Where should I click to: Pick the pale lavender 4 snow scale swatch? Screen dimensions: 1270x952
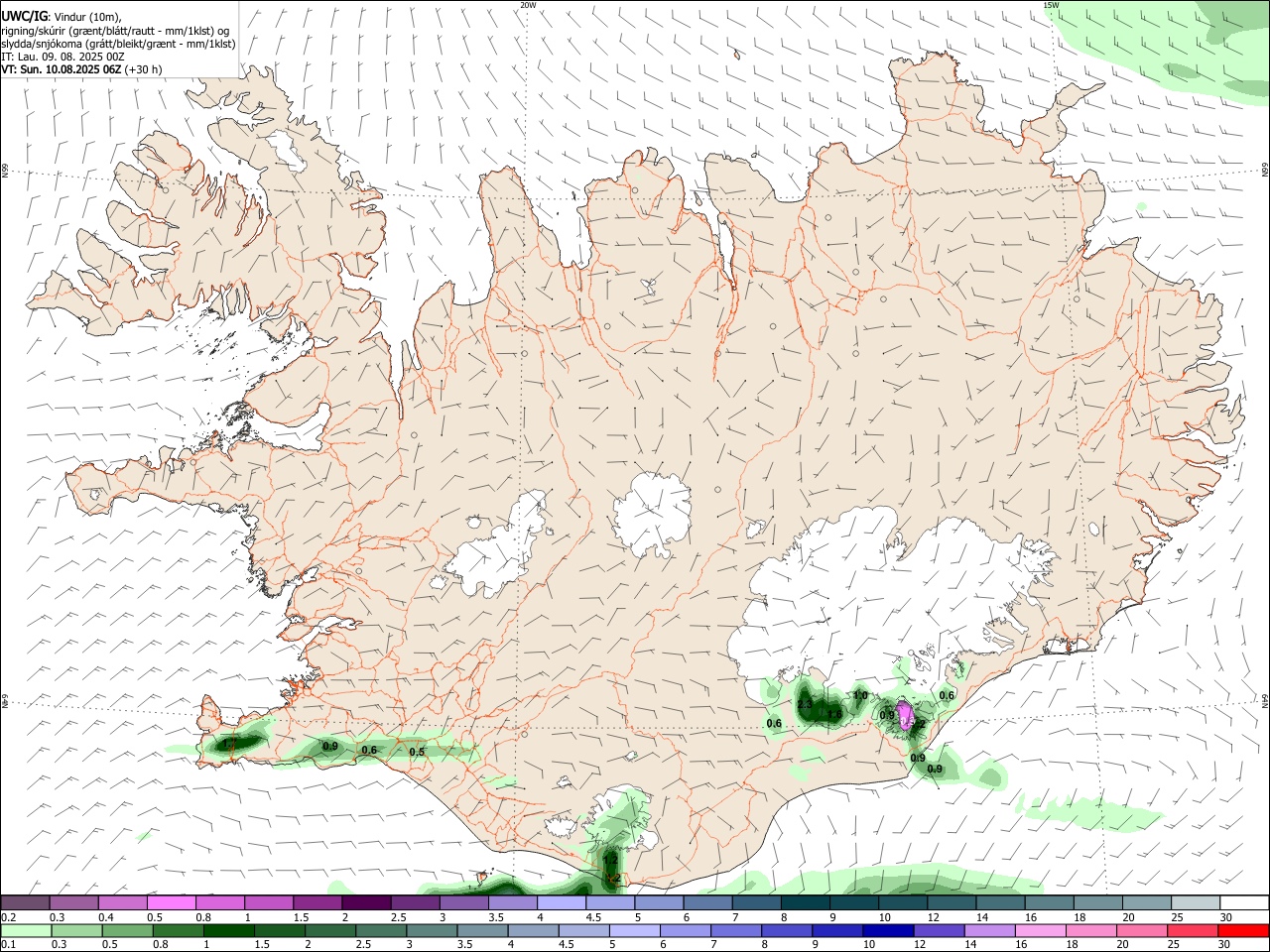coord(562,902)
